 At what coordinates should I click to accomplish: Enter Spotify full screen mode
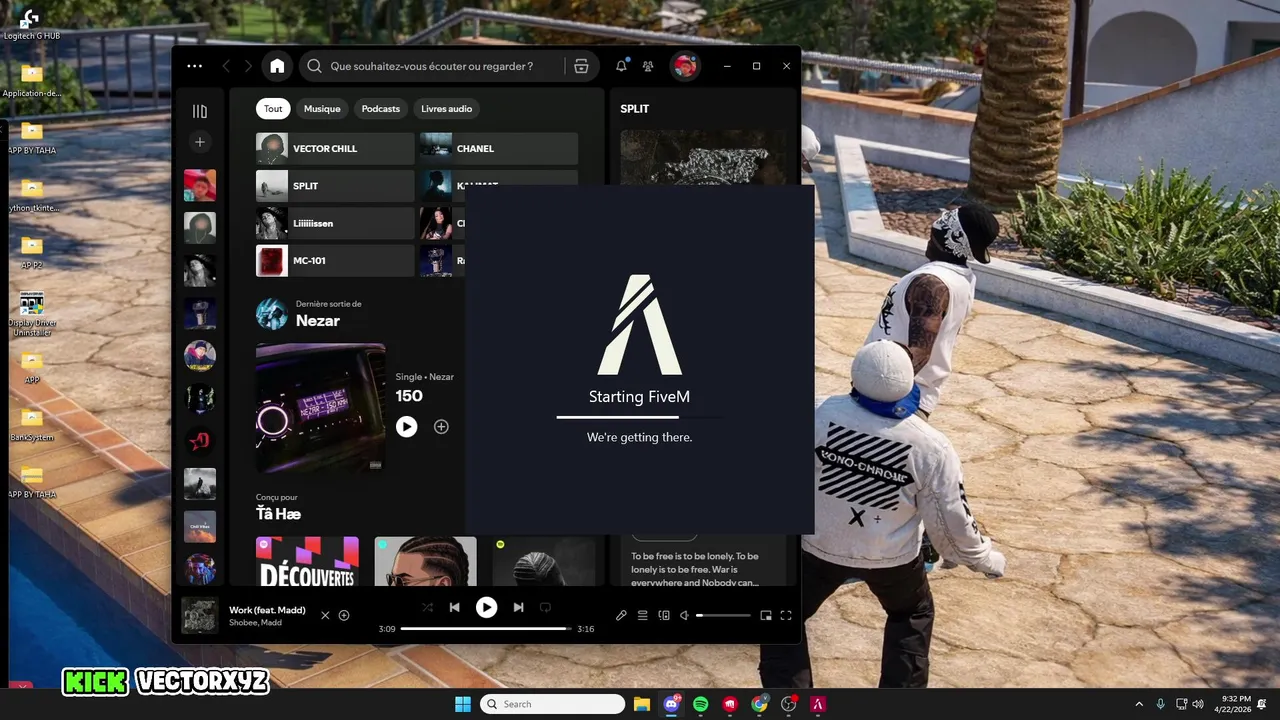786,616
